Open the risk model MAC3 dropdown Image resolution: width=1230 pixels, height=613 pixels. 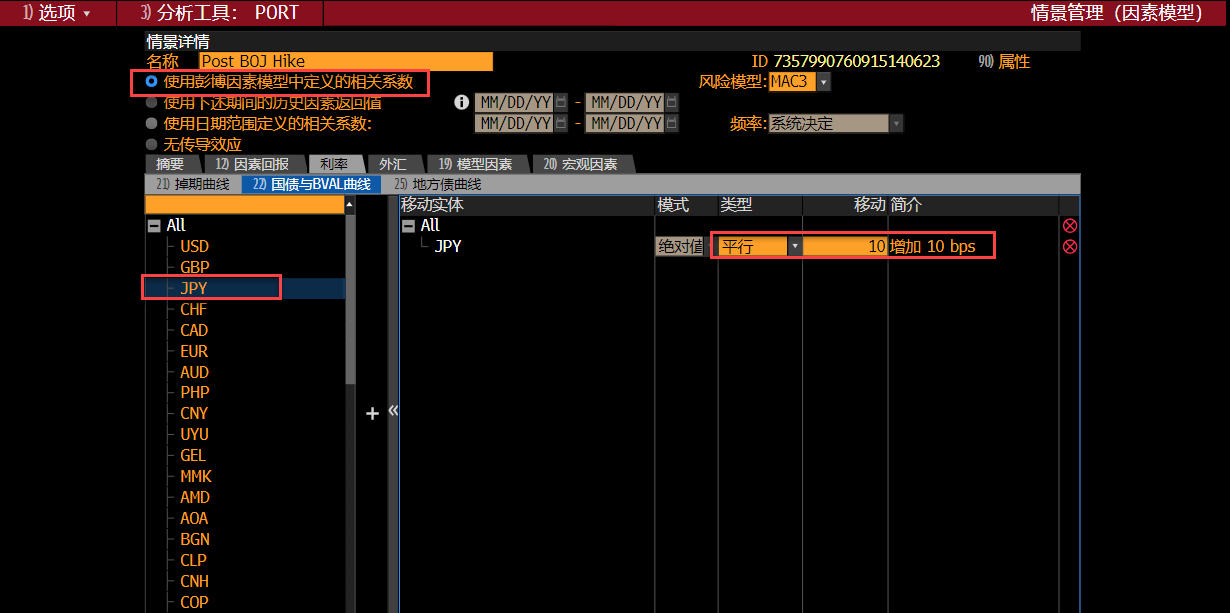click(x=824, y=82)
